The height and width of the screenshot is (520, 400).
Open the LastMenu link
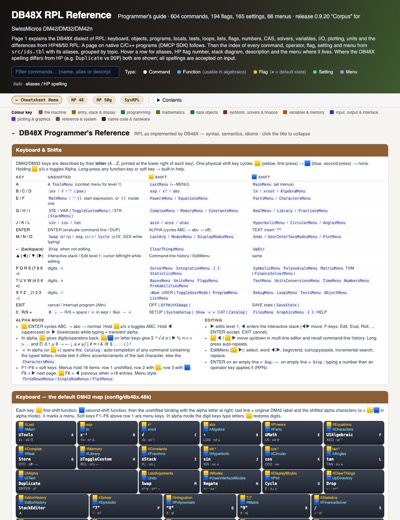pos(159,184)
